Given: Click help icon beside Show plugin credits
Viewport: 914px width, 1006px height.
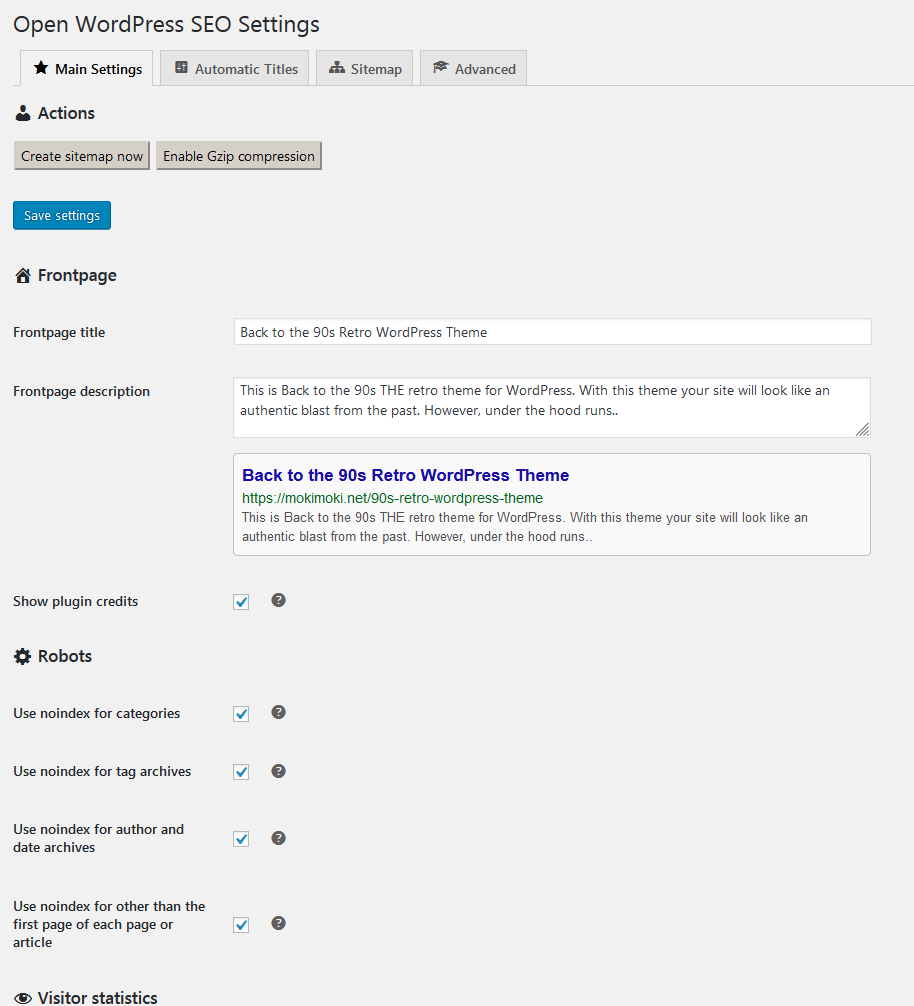Looking at the screenshot, I should 279,600.
